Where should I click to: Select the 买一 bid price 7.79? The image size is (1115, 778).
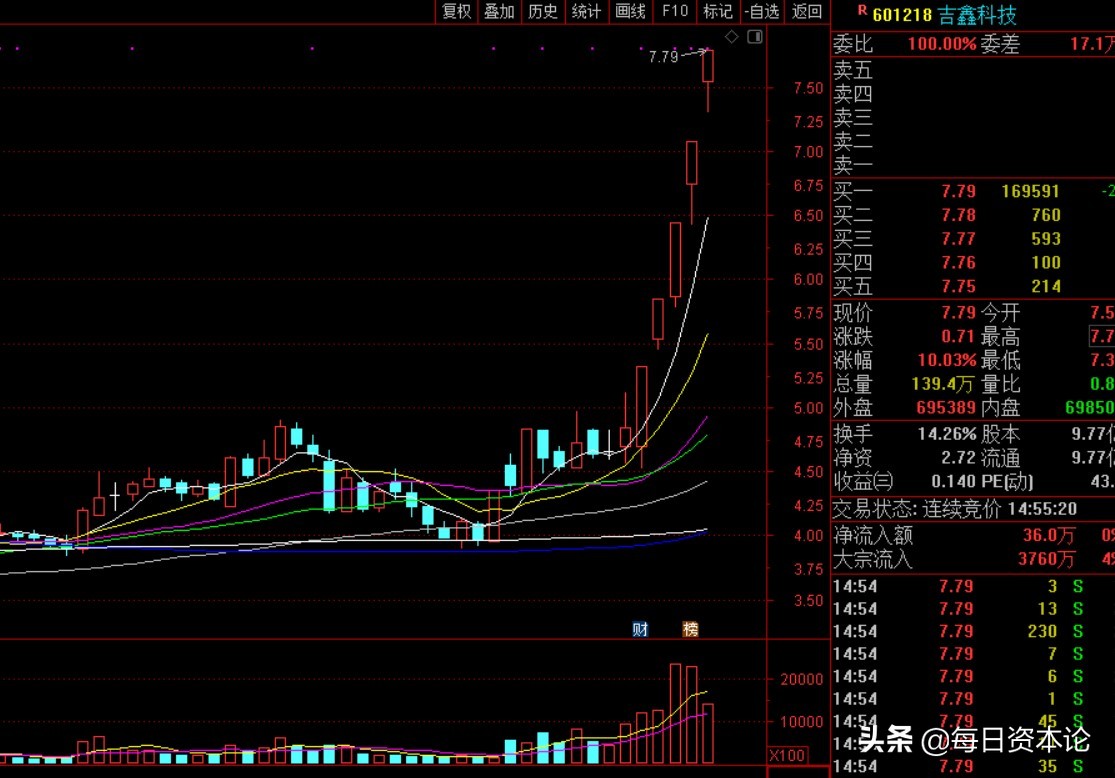tap(959, 191)
